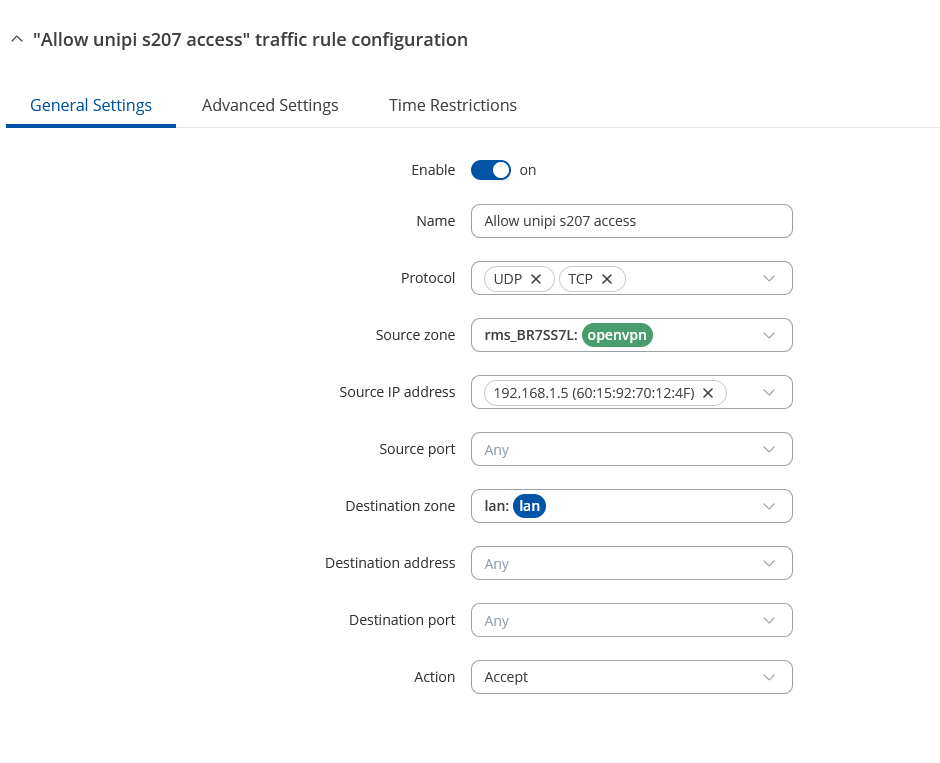Remove the UDP protocol tag
Screen dimensions: 940x763
pyautogui.click(x=536, y=279)
